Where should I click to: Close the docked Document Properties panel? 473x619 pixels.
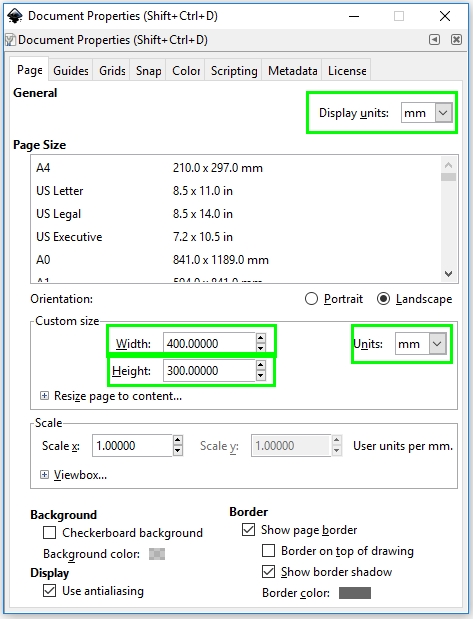point(456,39)
